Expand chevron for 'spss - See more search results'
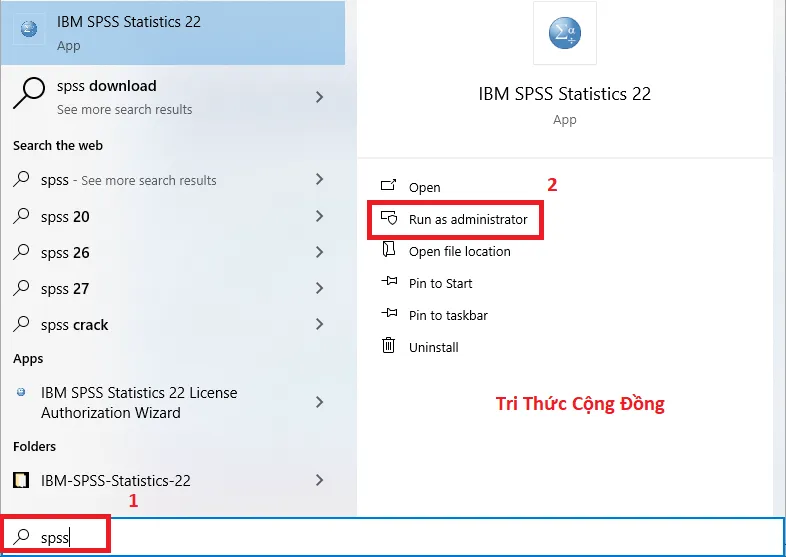Viewport: 786px width, 557px height. 319,179
